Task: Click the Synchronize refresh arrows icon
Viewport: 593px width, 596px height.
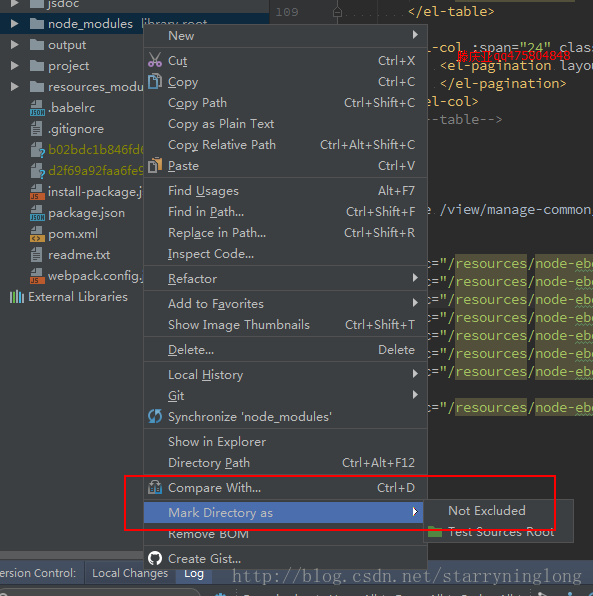Action: pos(155,416)
